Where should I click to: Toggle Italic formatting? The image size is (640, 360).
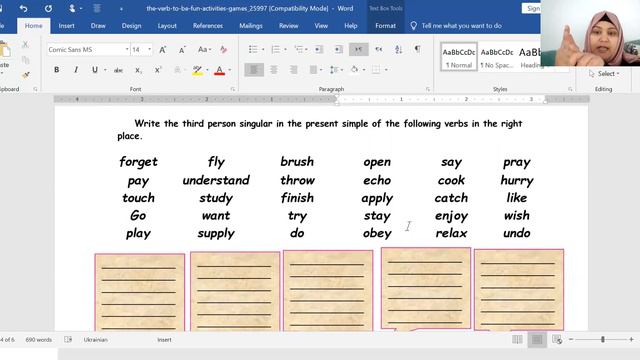(x=76, y=70)
